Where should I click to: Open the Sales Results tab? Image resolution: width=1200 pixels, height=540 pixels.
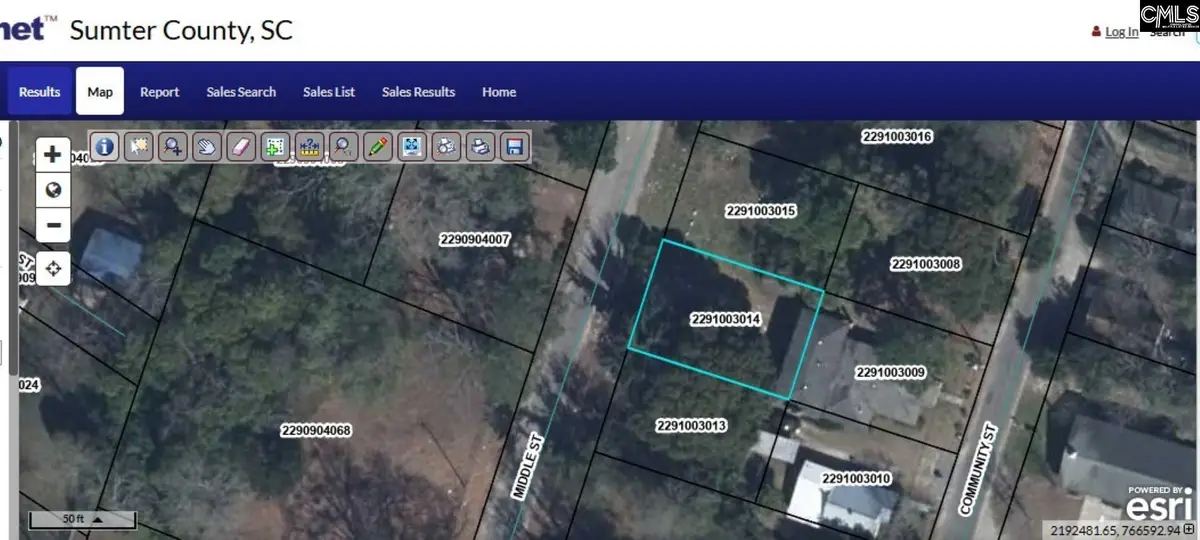418,92
